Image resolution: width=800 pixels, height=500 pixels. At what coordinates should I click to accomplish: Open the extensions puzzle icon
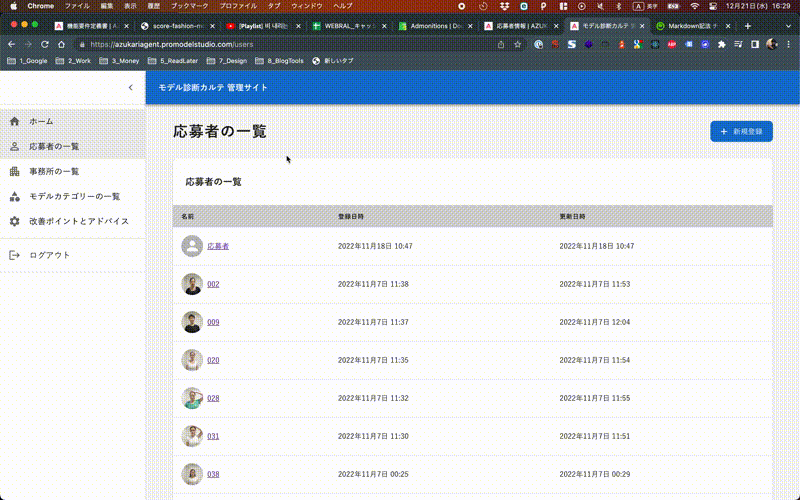pos(721,44)
